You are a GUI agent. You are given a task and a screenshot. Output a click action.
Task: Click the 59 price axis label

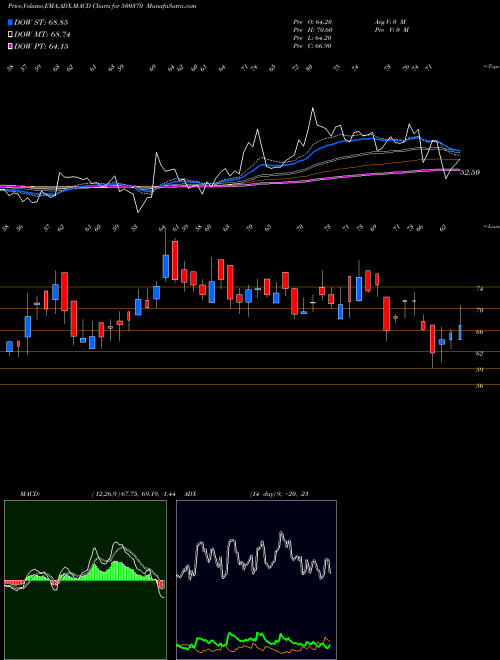tap(479, 370)
